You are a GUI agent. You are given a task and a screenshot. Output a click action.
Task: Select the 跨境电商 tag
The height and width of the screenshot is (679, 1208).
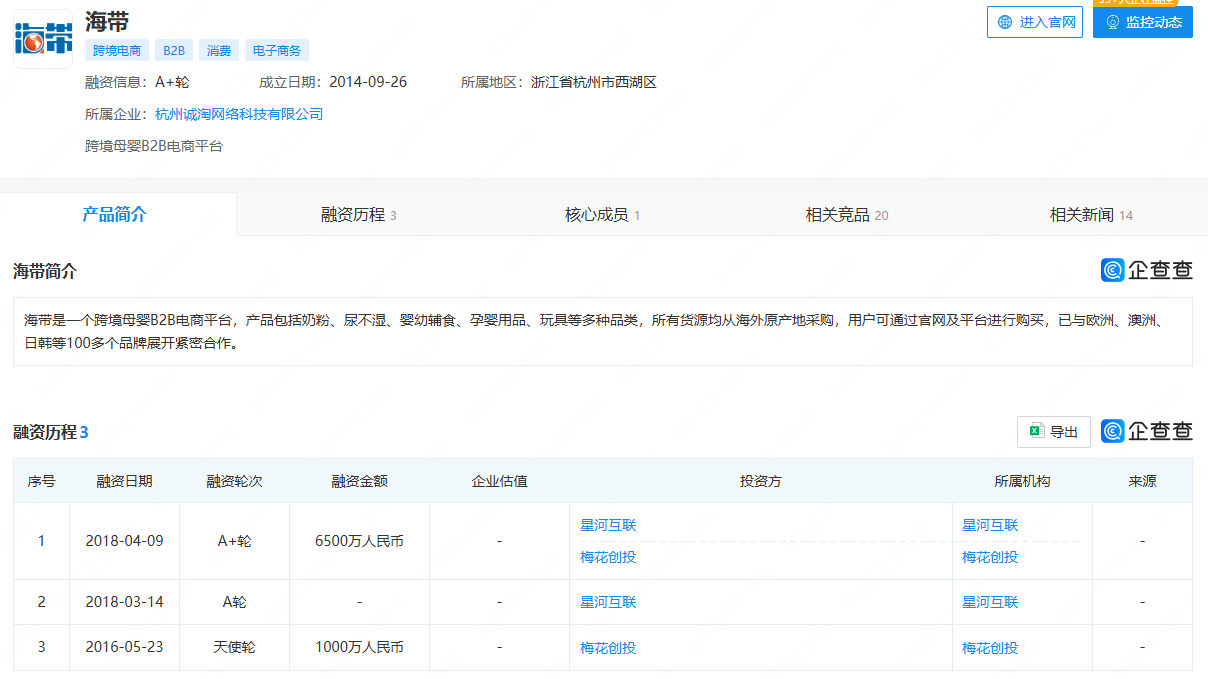click(117, 50)
